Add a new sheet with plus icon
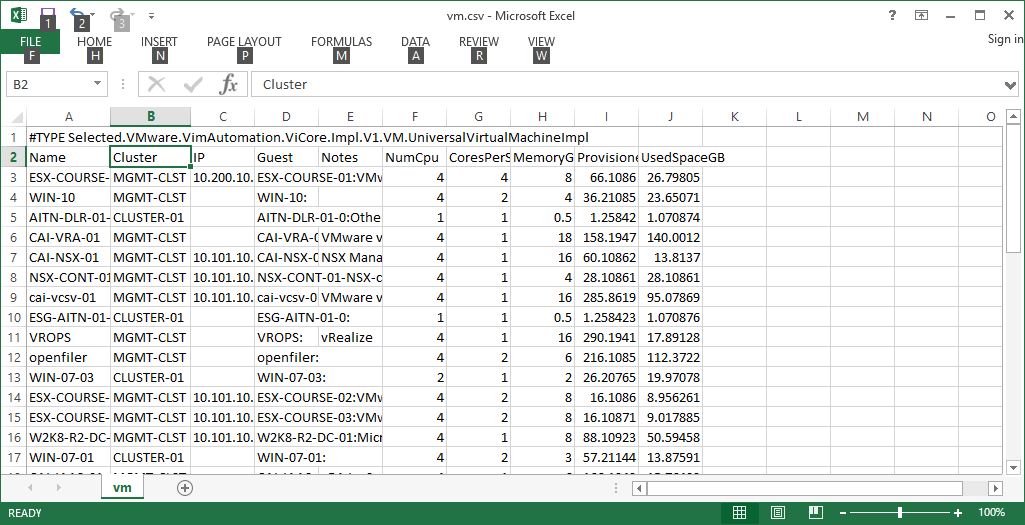The width and height of the screenshot is (1025, 525). (x=184, y=488)
